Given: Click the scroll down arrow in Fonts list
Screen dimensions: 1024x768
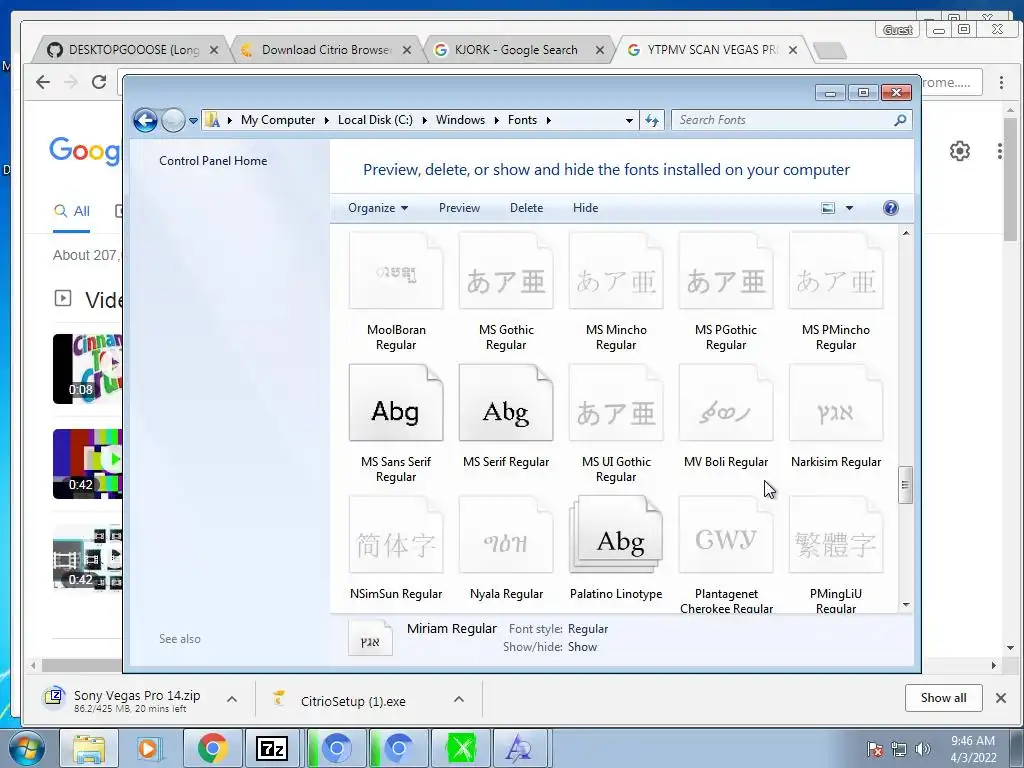Looking at the screenshot, I should tap(906, 605).
